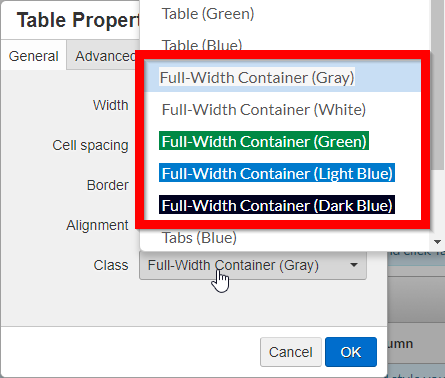445x378 pixels.
Task: Switch to the General tab
Action: point(33,56)
